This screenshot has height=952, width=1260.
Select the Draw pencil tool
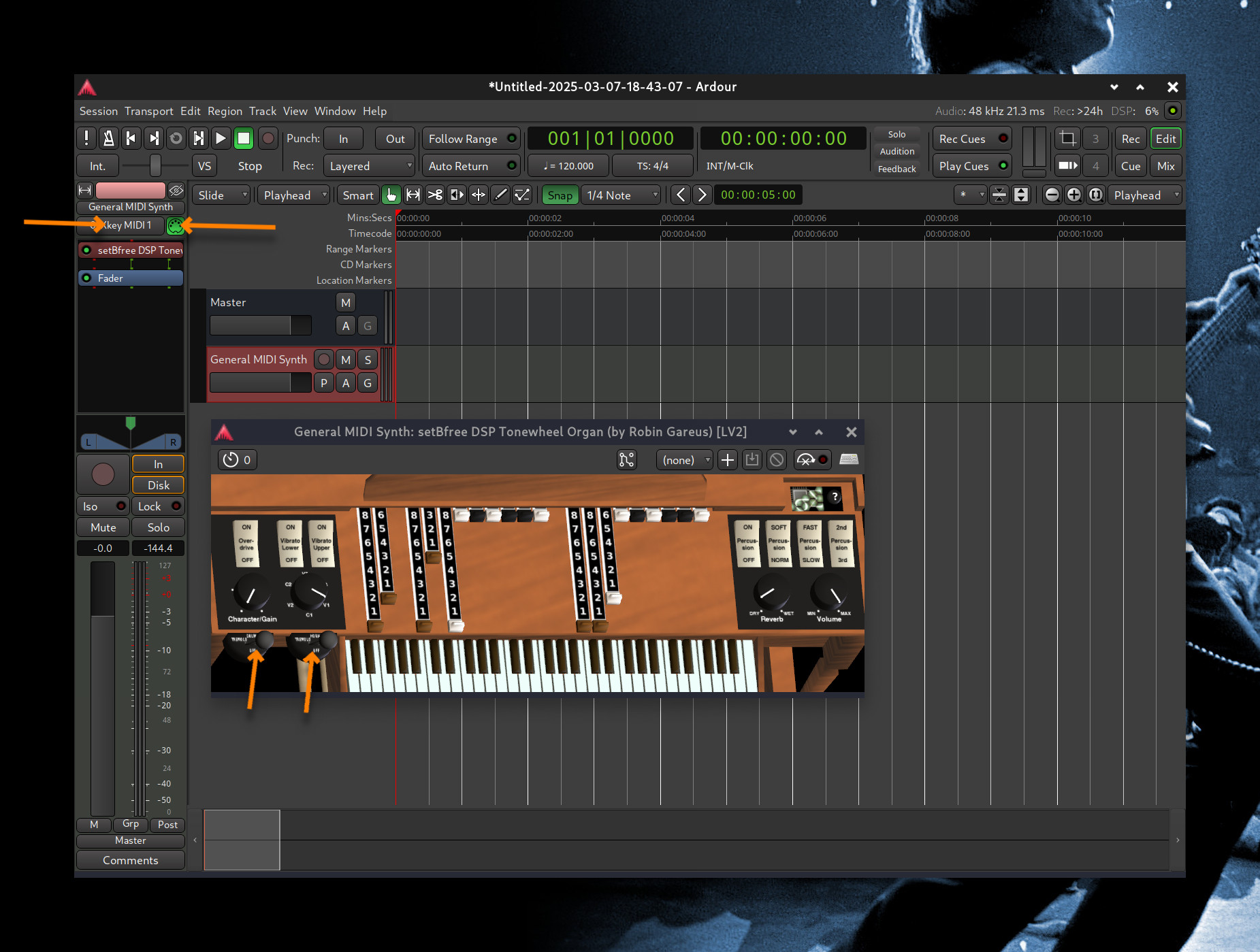click(x=500, y=195)
